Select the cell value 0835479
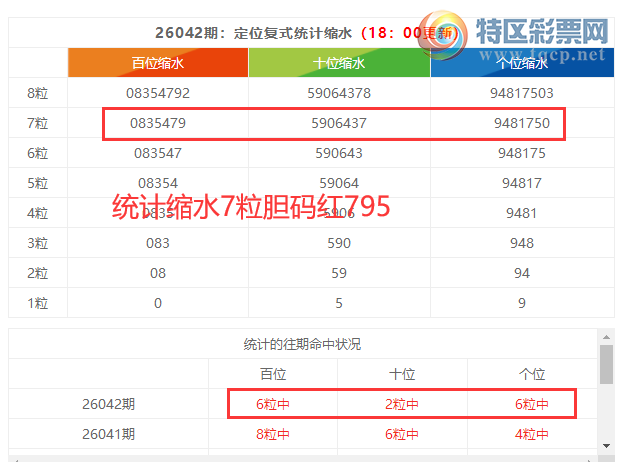Screen dimensions: 618x462 tap(158, 123)
